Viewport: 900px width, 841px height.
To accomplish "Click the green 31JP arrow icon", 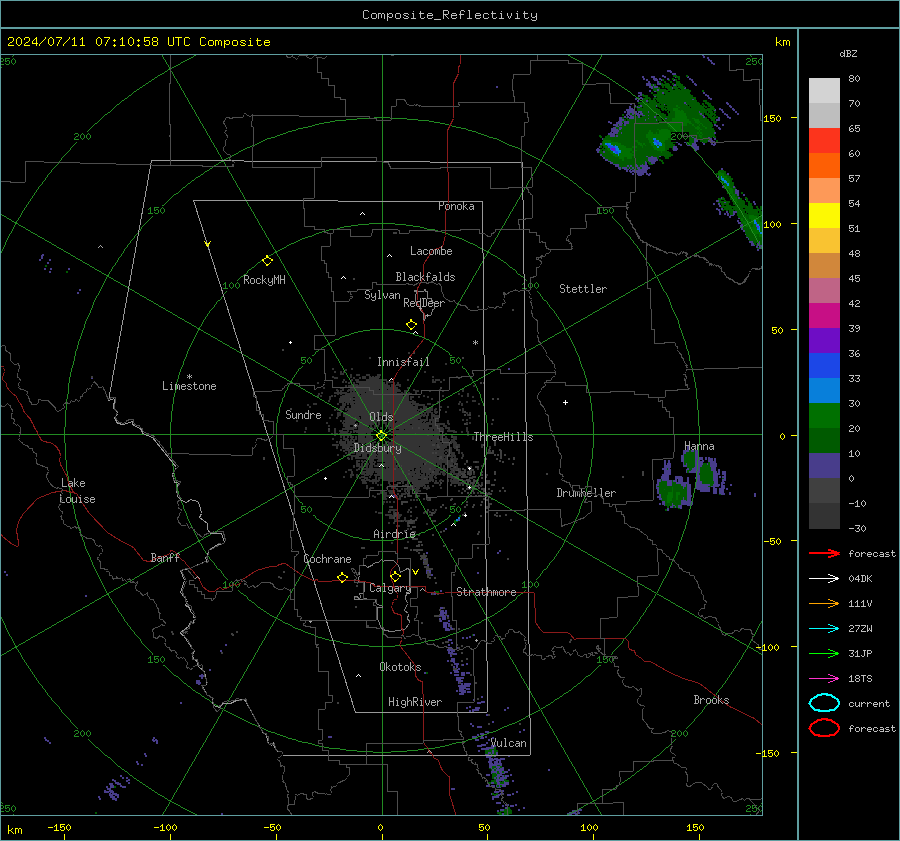I will (824, 653).
